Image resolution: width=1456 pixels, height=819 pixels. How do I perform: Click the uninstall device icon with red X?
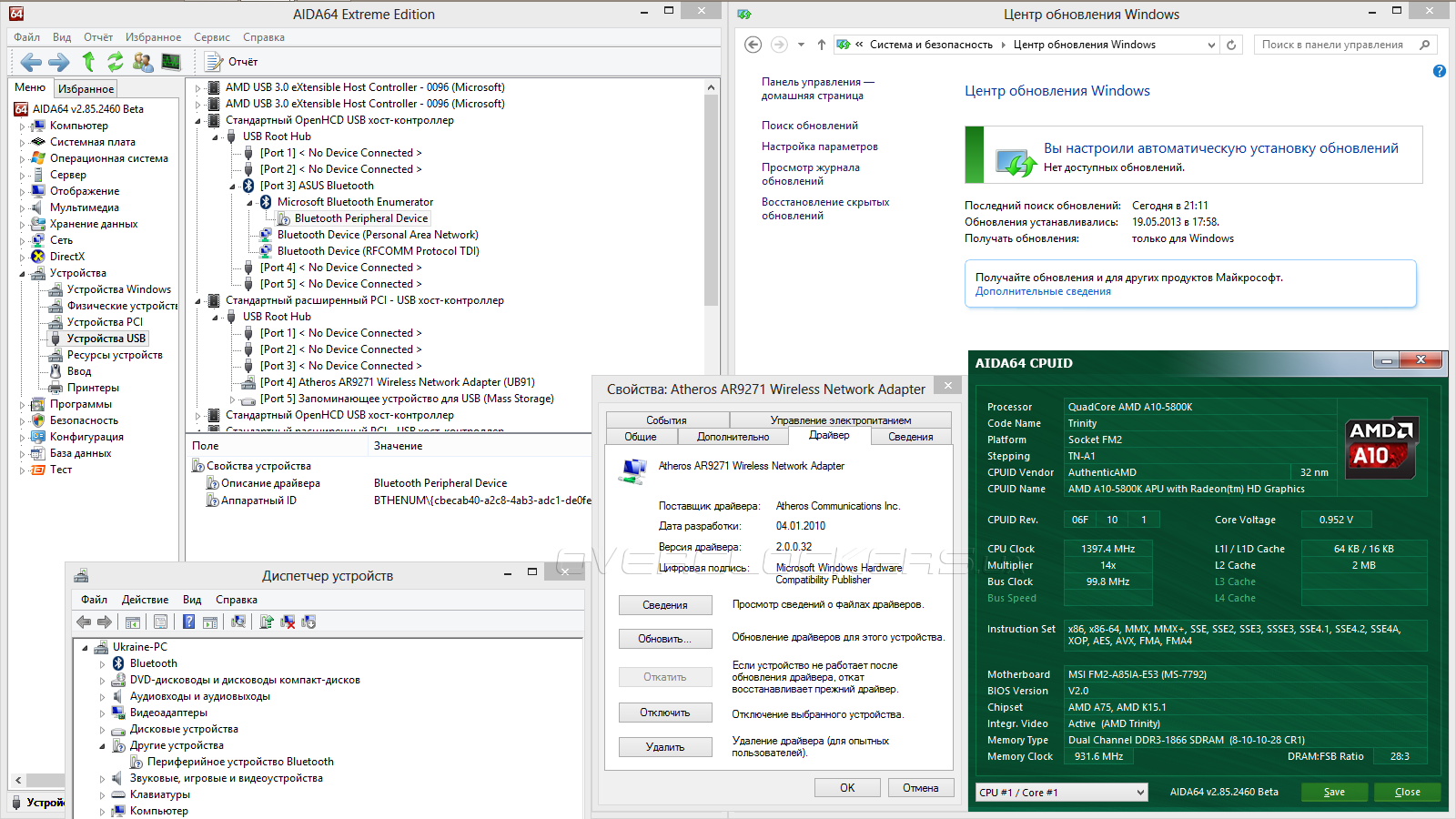pos(288,622)
